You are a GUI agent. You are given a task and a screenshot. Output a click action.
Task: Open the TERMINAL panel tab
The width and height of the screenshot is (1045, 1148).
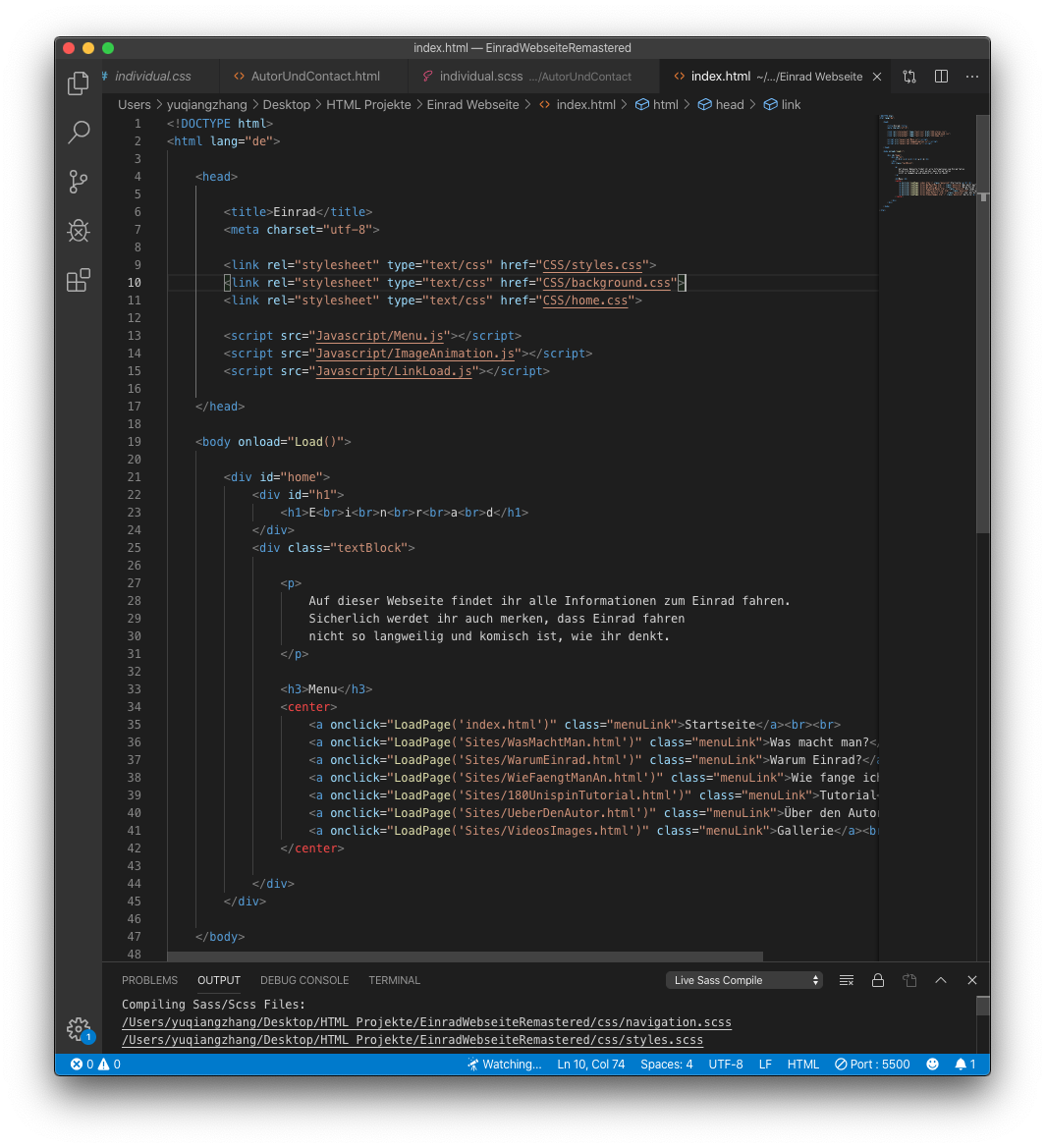pyautogui.click(x=394, y=980)
